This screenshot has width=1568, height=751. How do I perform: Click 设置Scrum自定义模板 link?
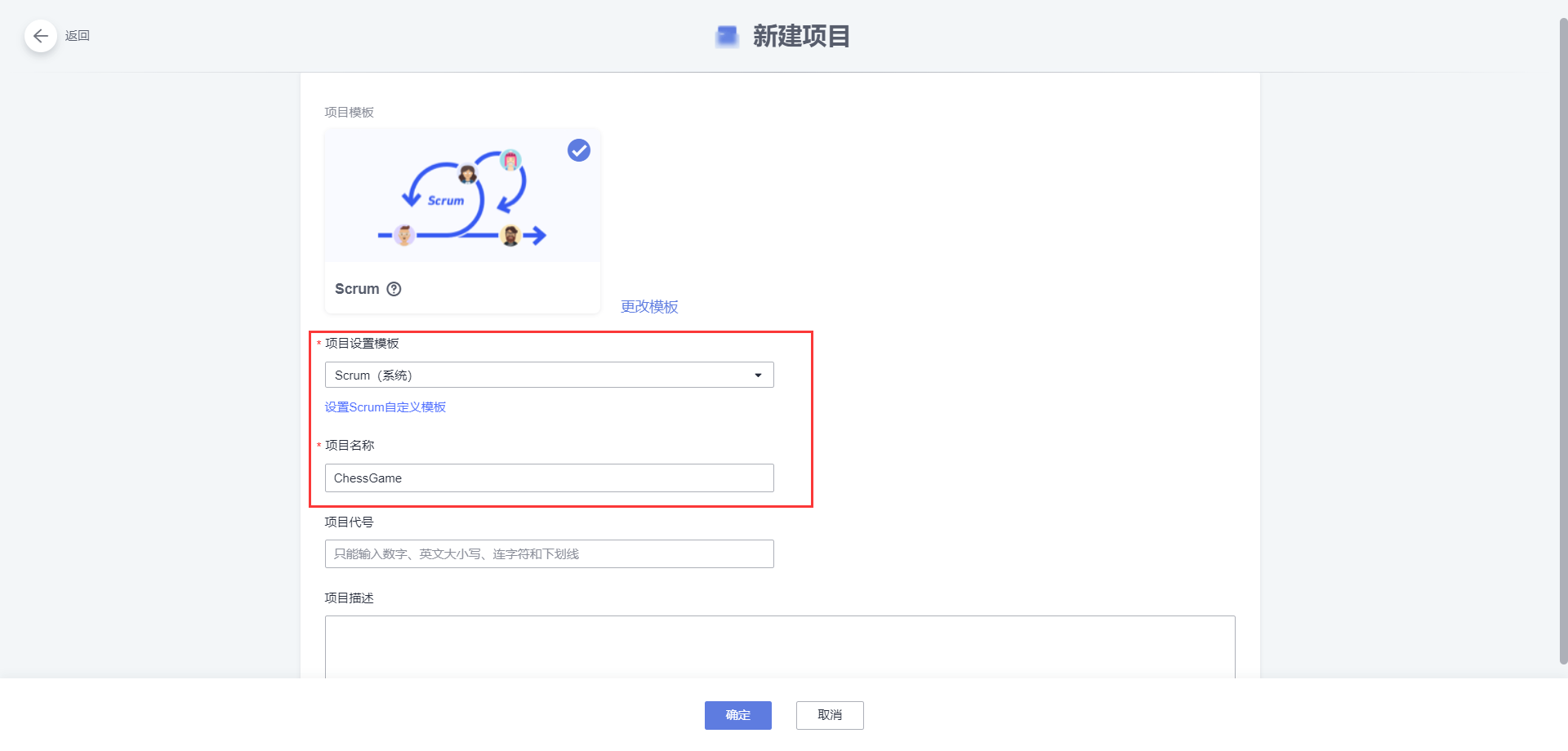tap(385, 407)
